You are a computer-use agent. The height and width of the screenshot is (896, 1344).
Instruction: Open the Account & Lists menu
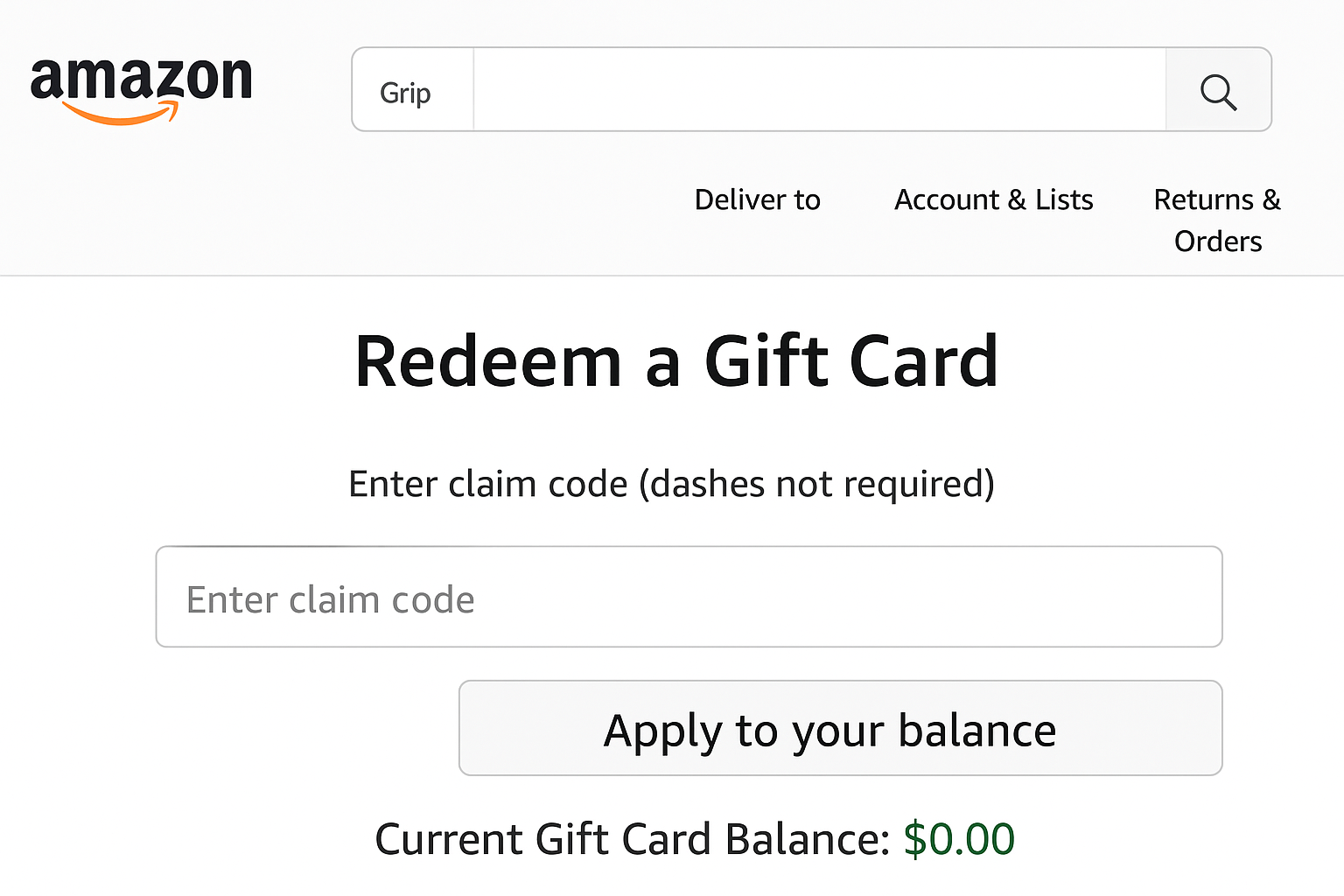point(993,200)
